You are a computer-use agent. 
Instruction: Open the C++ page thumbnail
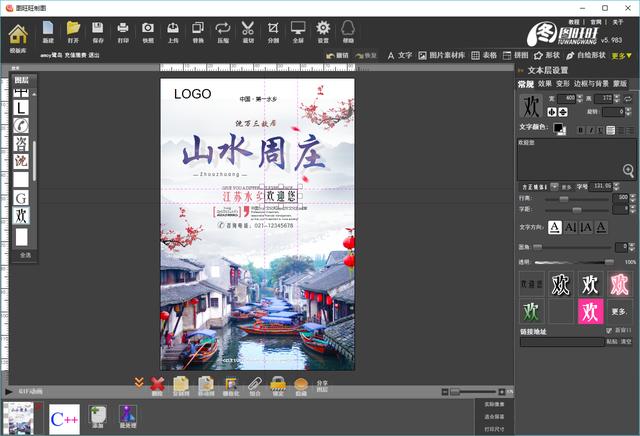point(64,419)
